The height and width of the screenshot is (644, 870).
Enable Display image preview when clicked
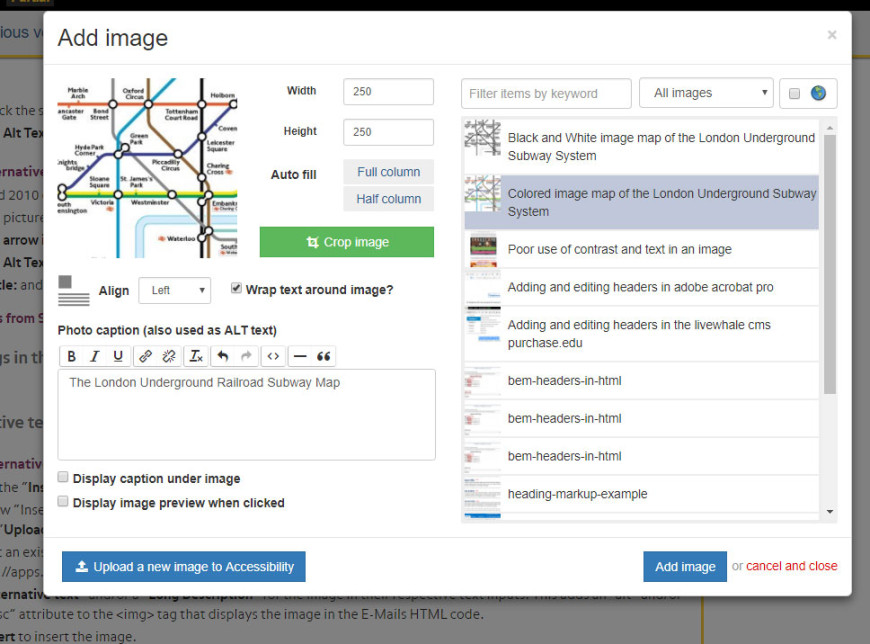pyautogui.click(x=63, y=501)
